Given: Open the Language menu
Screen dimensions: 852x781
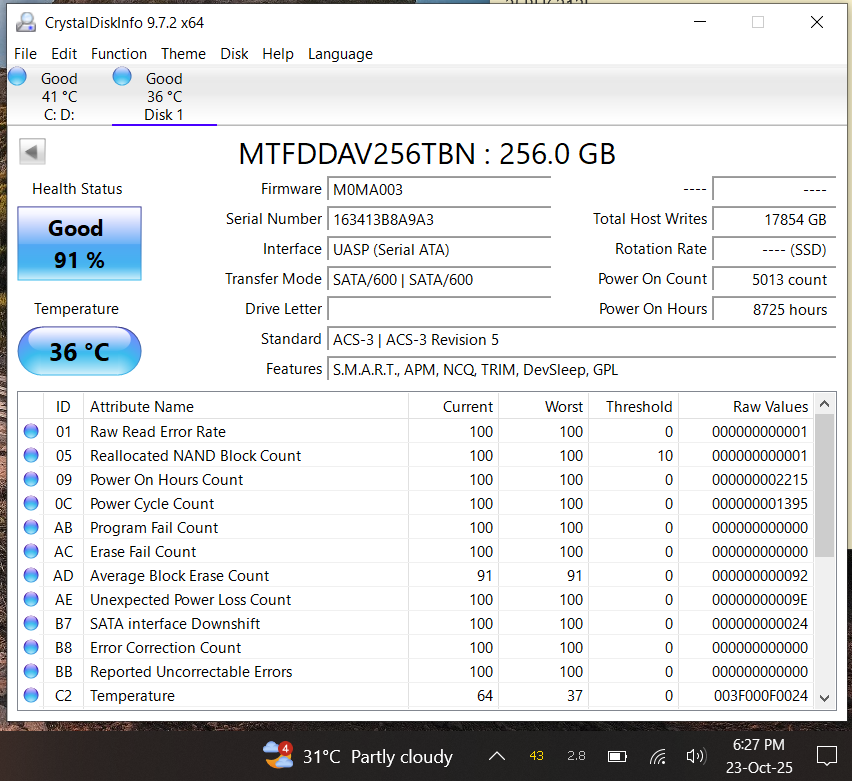Looking at the screenshot, I should coord(340,54).
